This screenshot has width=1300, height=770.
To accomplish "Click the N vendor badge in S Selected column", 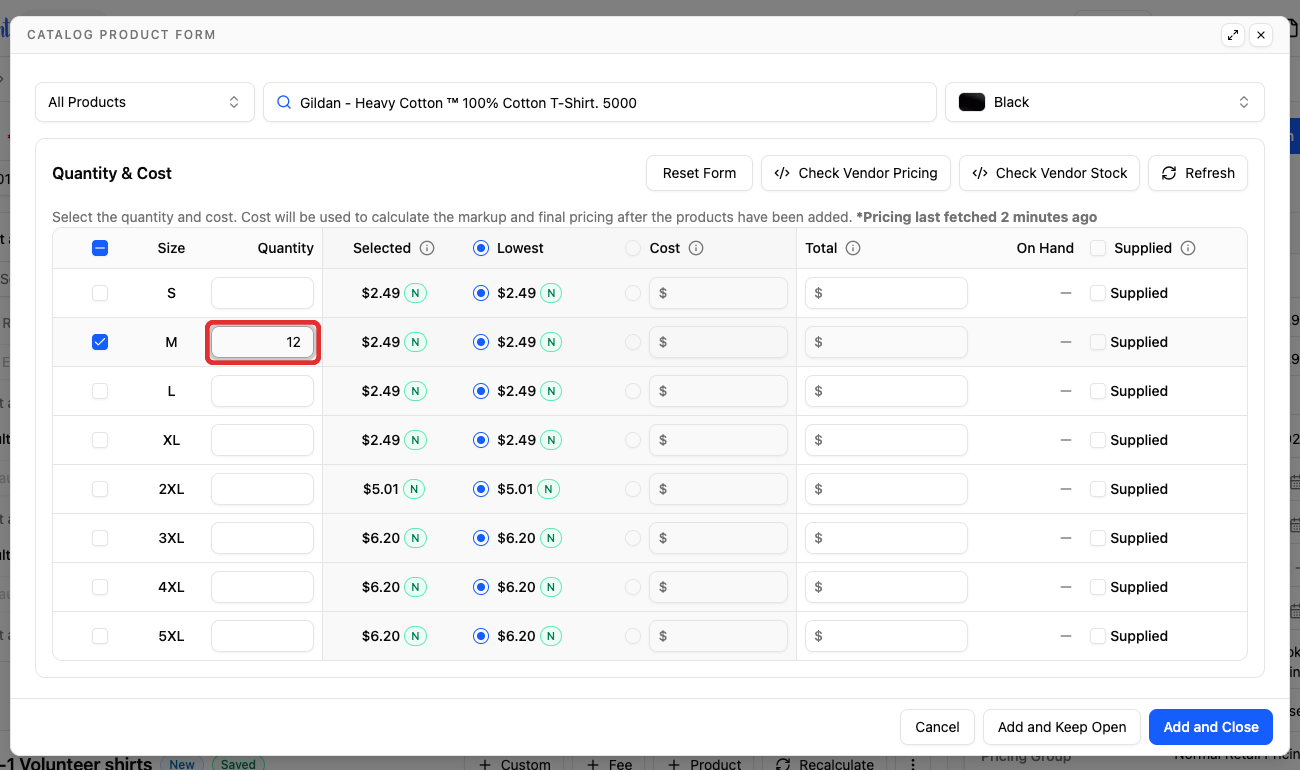I will [x=415, y=293].
